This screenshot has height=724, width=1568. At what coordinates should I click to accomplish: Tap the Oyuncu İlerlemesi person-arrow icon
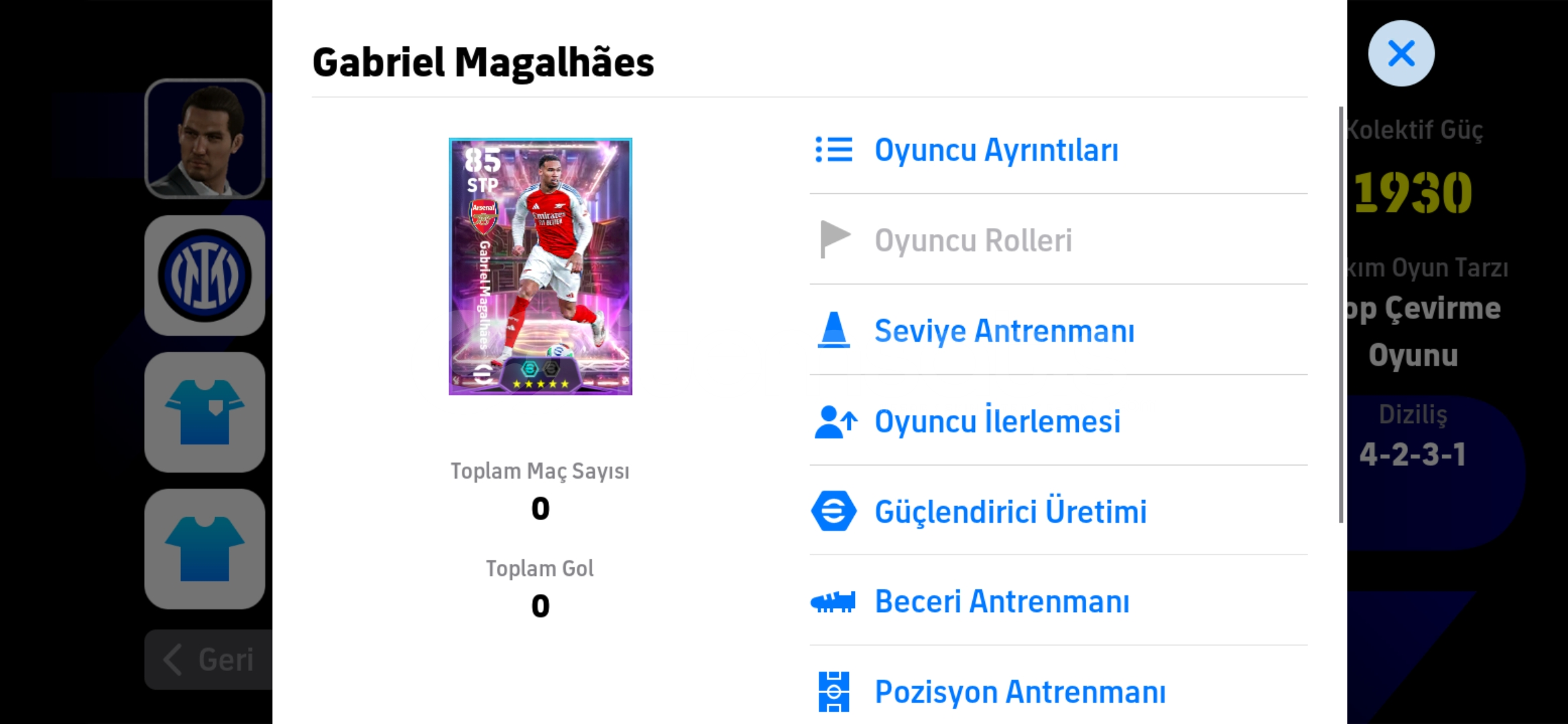pos(836,422)
